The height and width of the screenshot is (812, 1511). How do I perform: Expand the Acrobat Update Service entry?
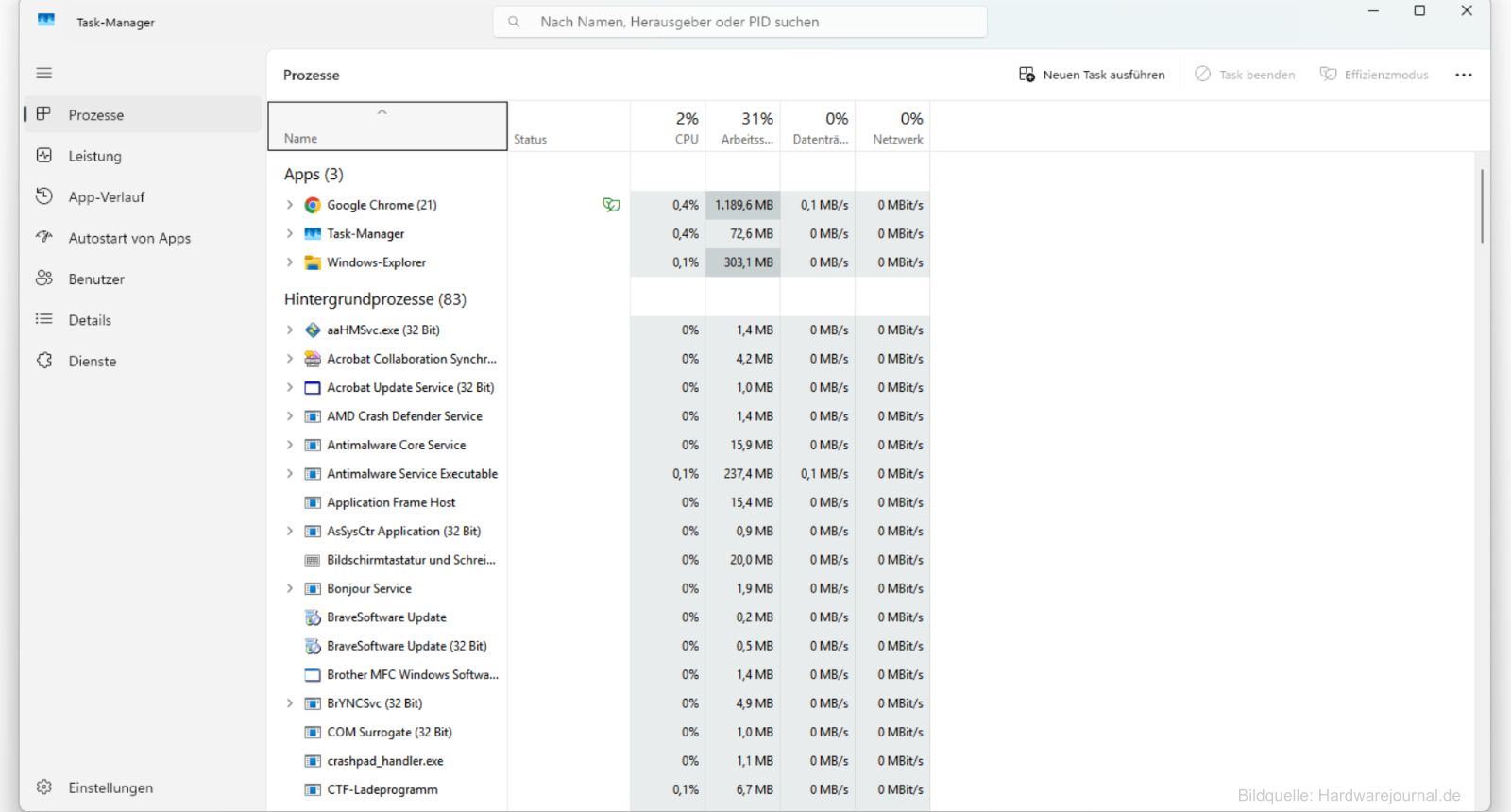[290, 387]
